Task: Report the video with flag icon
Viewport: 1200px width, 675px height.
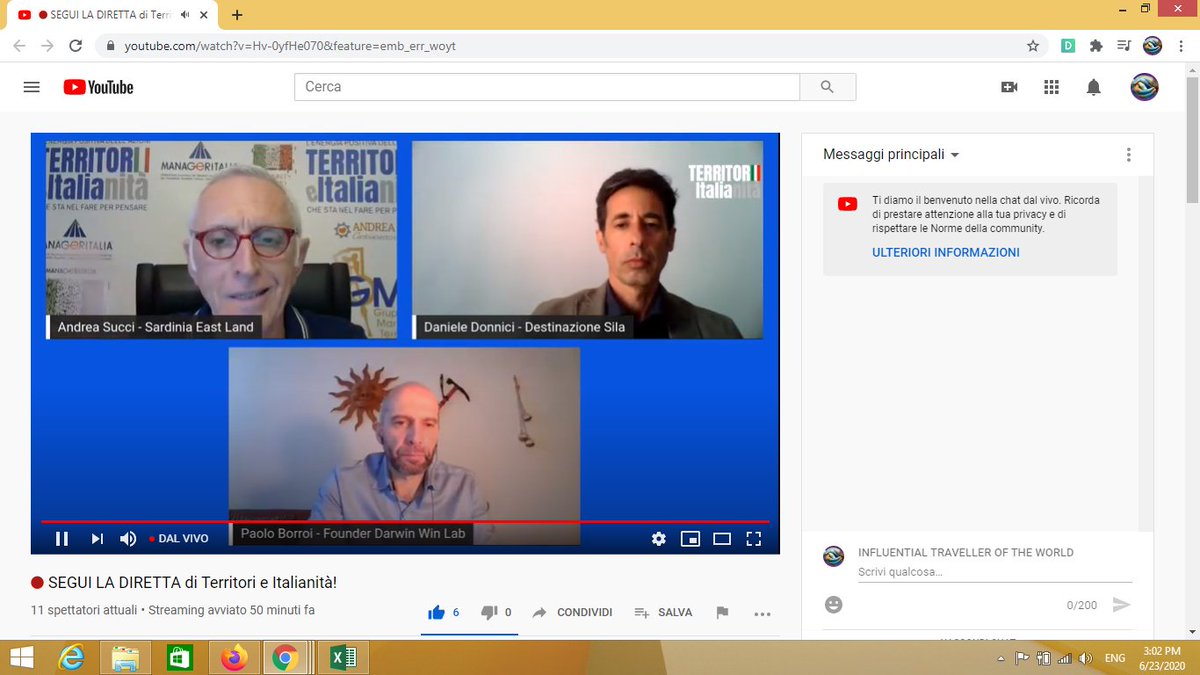Action: 722,612
